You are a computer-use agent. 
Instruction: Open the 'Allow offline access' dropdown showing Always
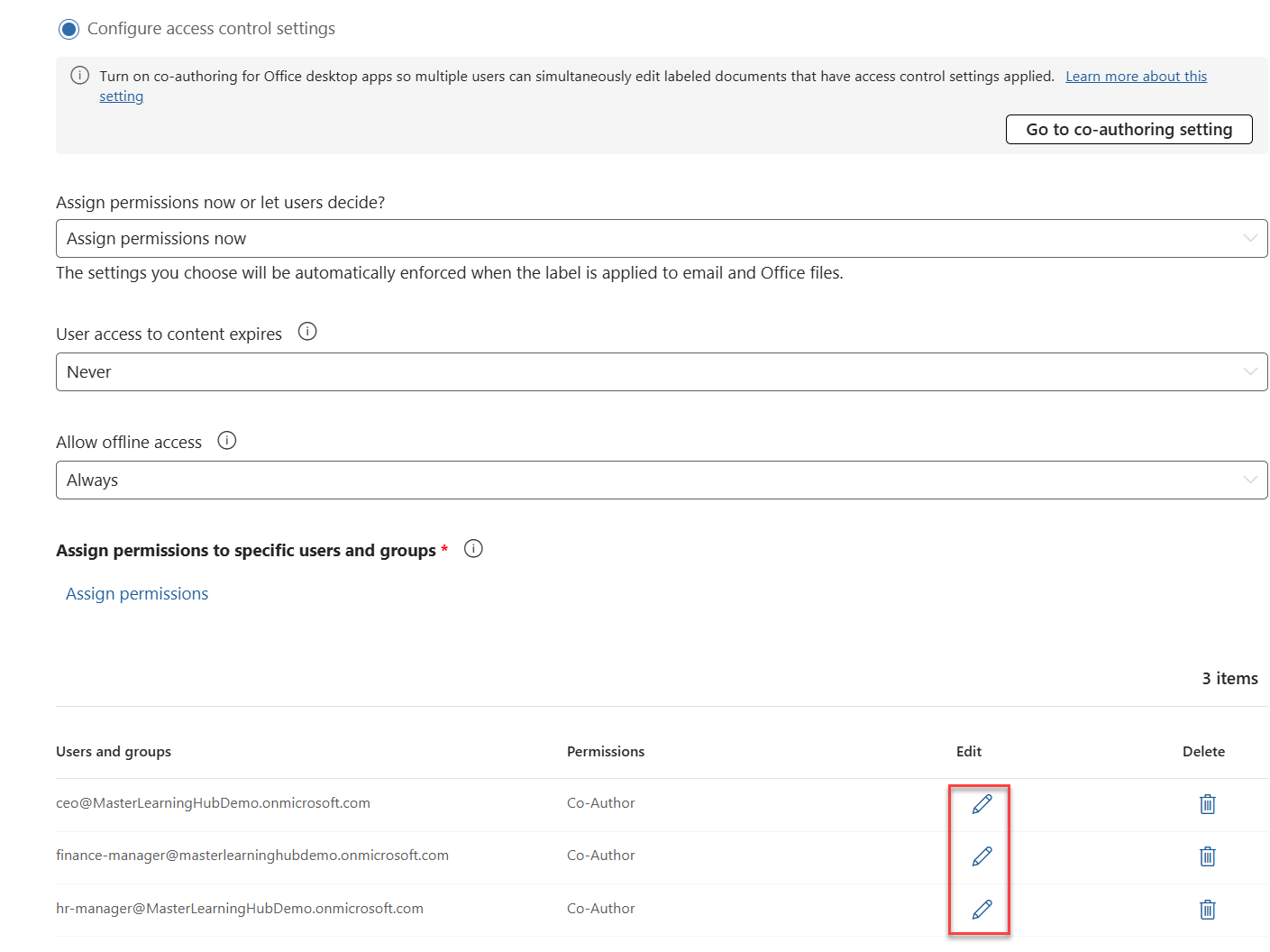pyautogui.click(x=661, y=480)
